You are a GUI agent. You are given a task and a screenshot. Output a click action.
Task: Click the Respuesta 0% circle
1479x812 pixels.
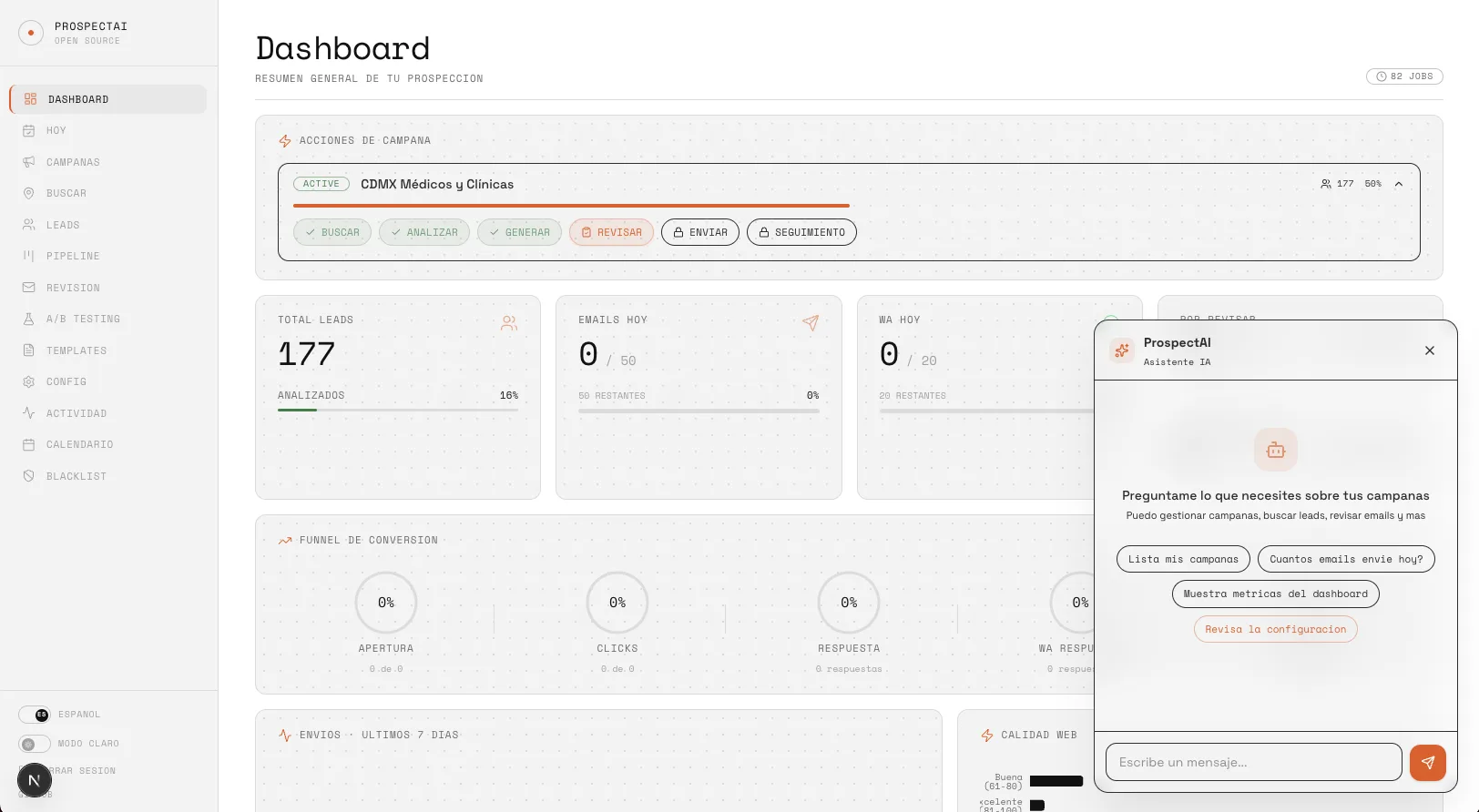pos(849,603)
